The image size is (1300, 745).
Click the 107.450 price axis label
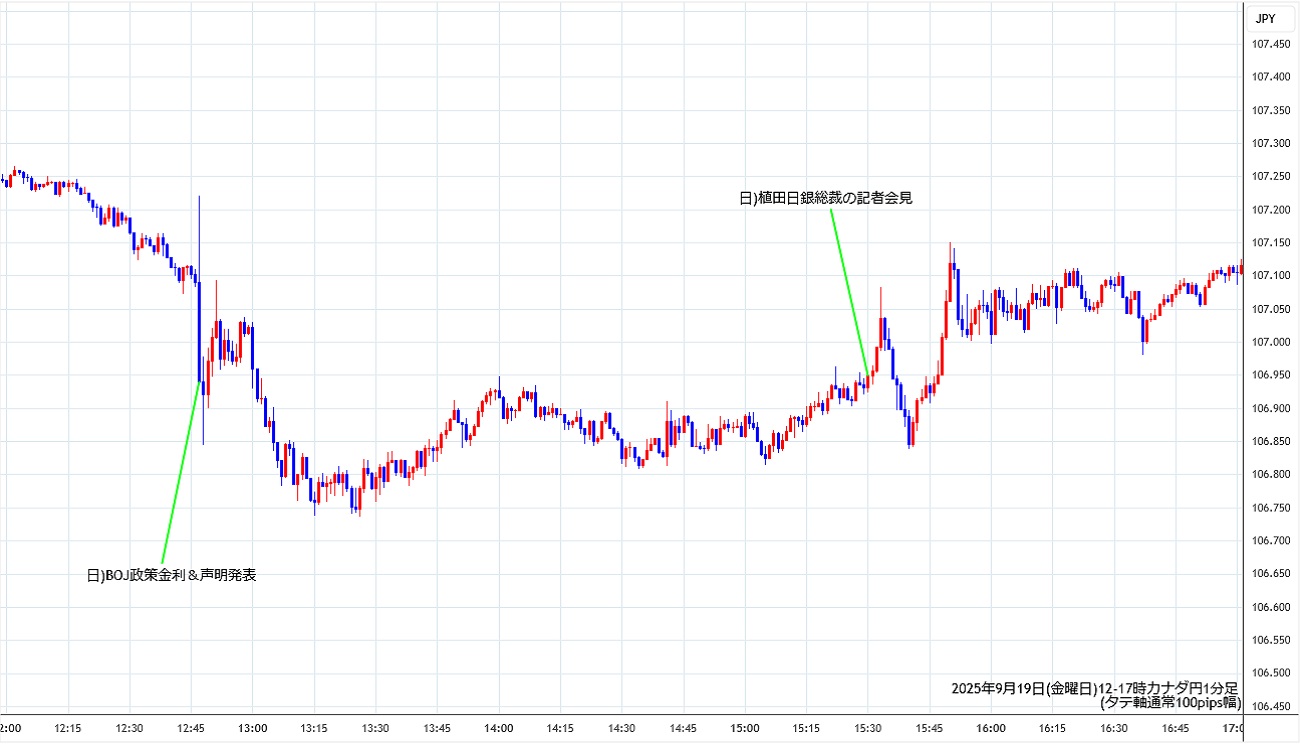(x=1271, y=43)
